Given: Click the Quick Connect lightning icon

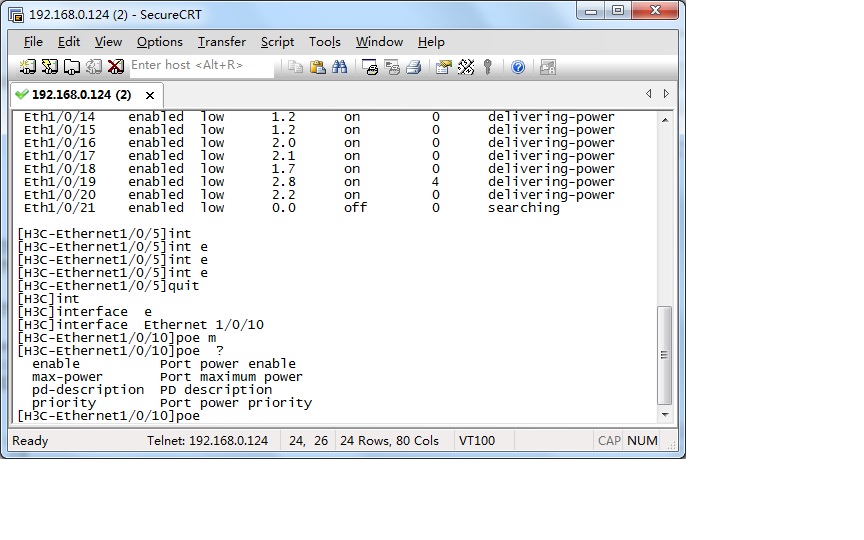Looking at the screenshot, I should (50, 67).
